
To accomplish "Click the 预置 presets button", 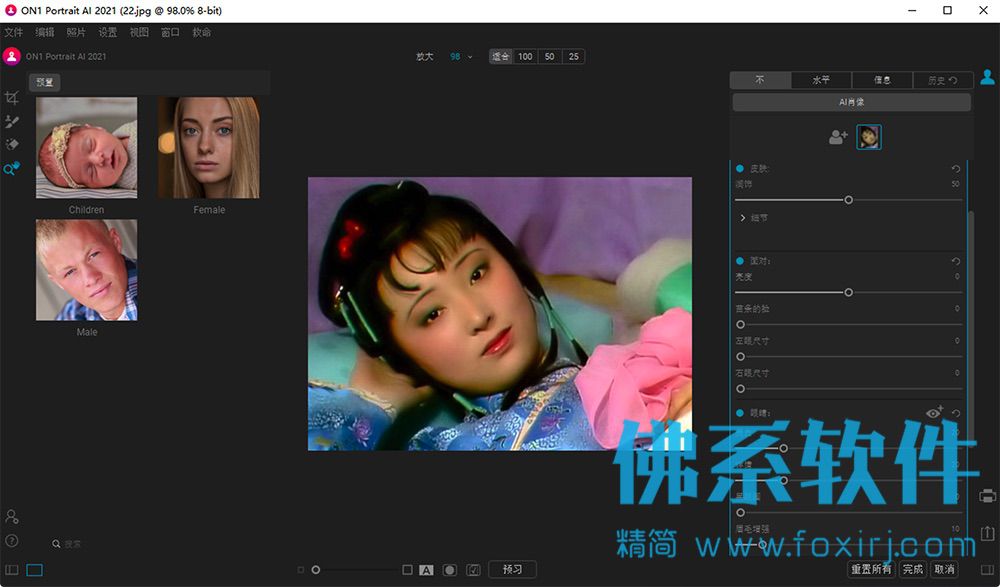I will (45, 82).
